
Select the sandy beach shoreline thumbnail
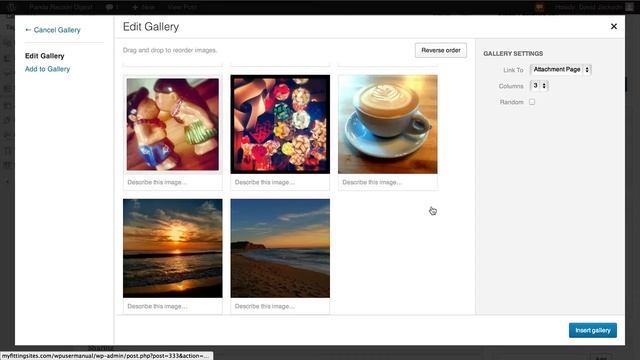tap(280, 248)
